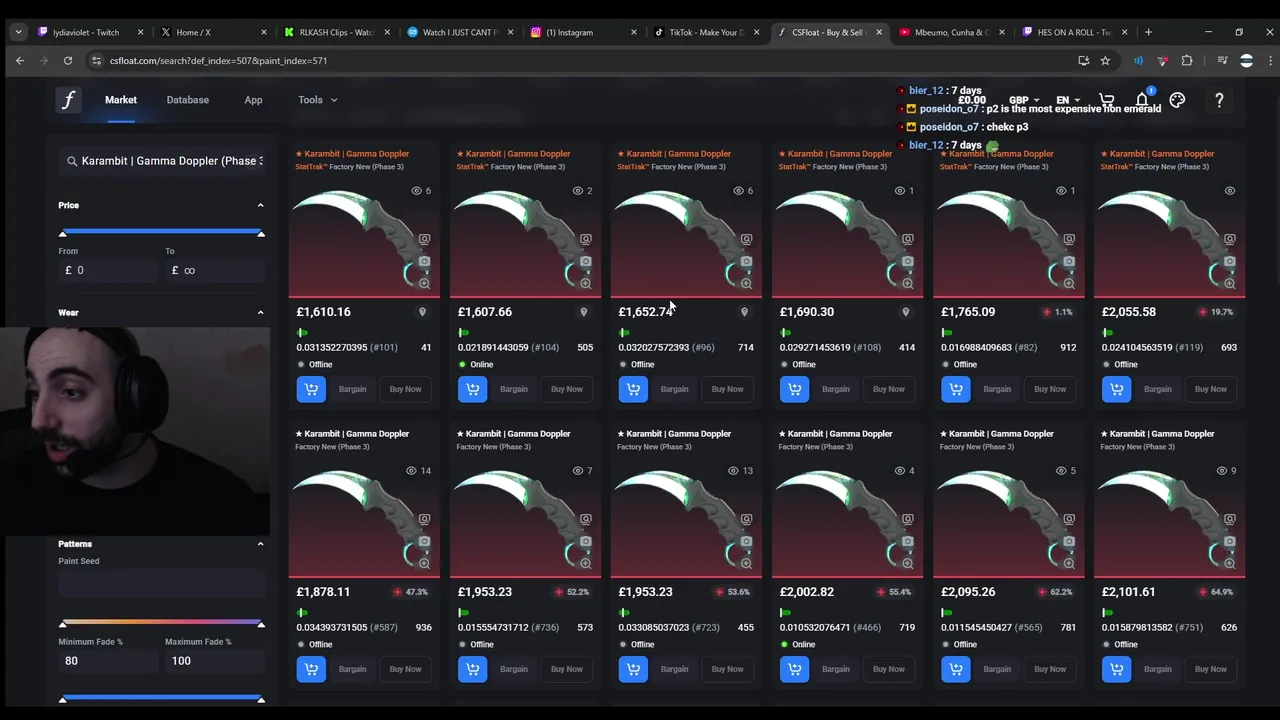Add the £1,878.11 Karambit to cart
This screenshot has width=1280, height=720.
coord(311,669)
